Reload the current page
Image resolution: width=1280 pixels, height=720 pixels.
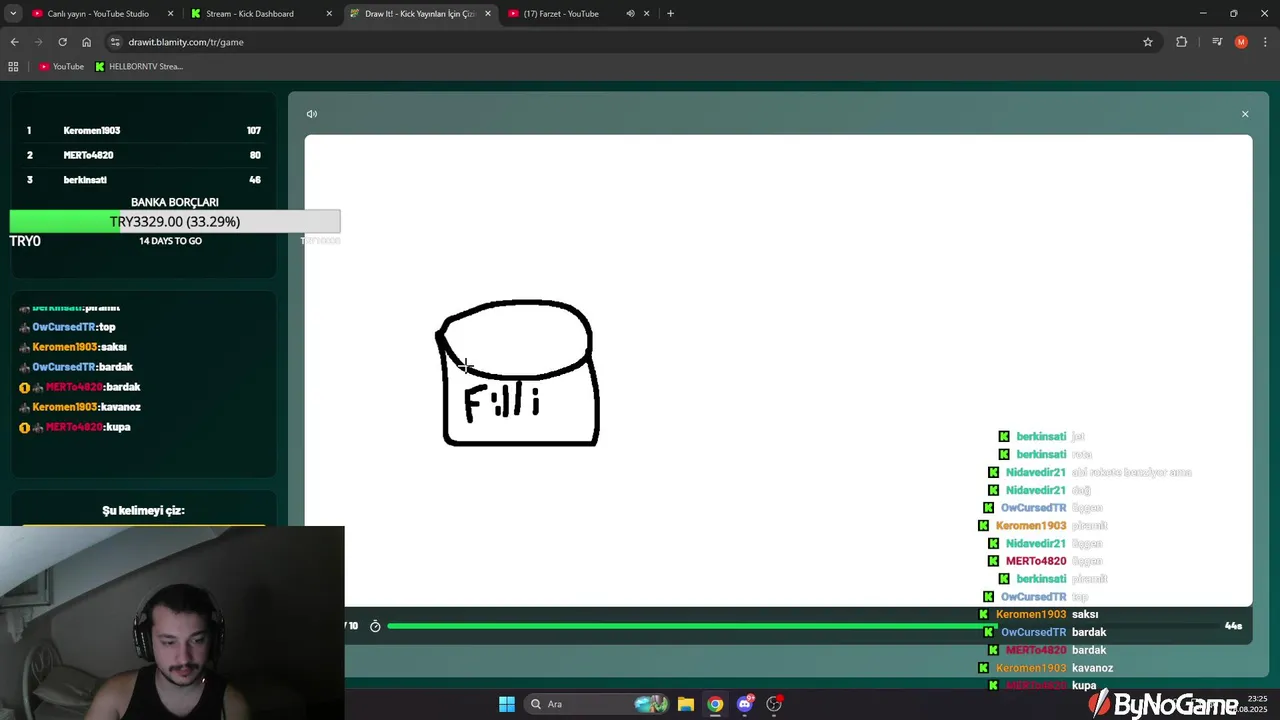pyautogui.click(x=62, y=42)
